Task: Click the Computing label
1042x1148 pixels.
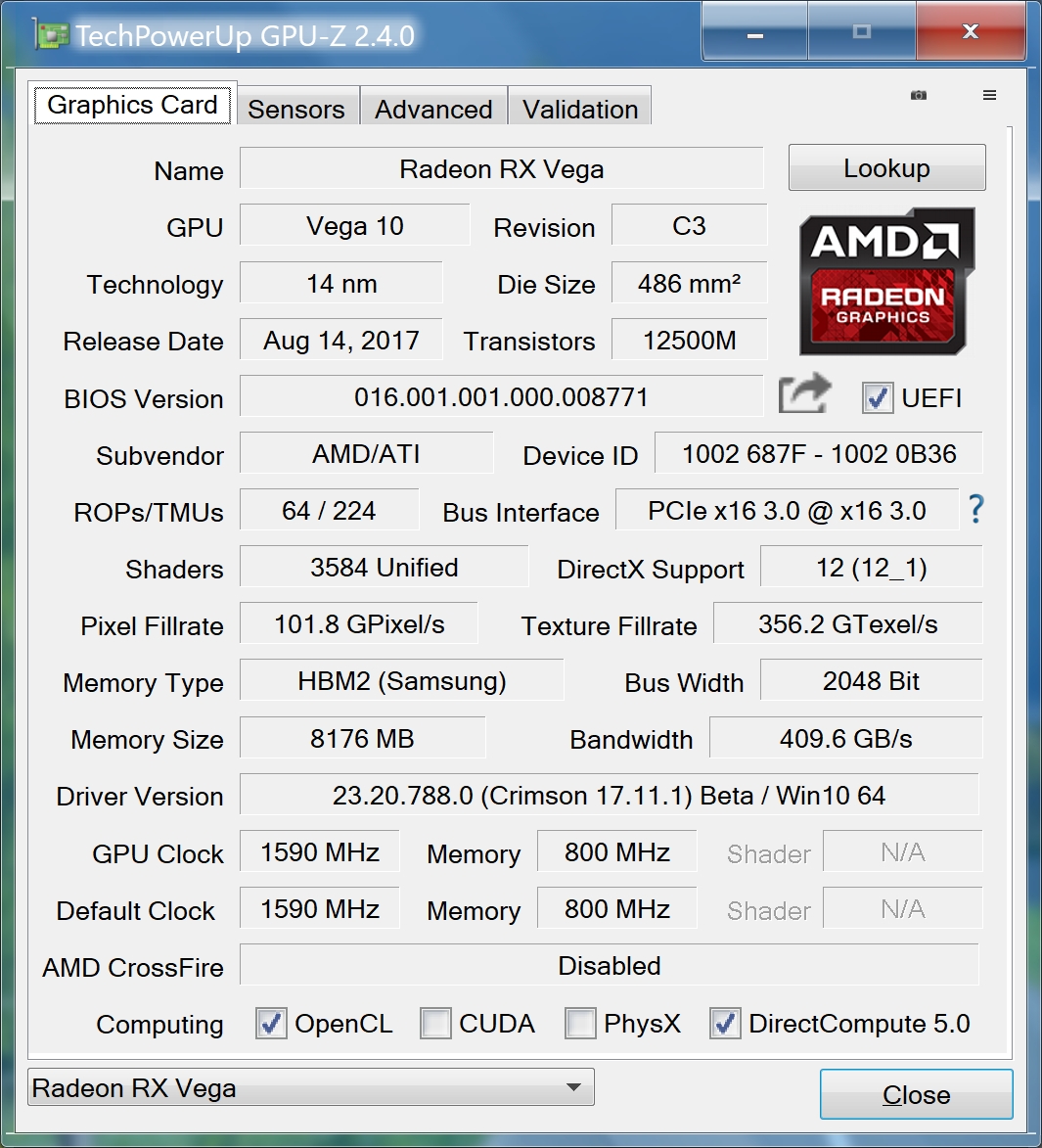Action: point(159,1025)
